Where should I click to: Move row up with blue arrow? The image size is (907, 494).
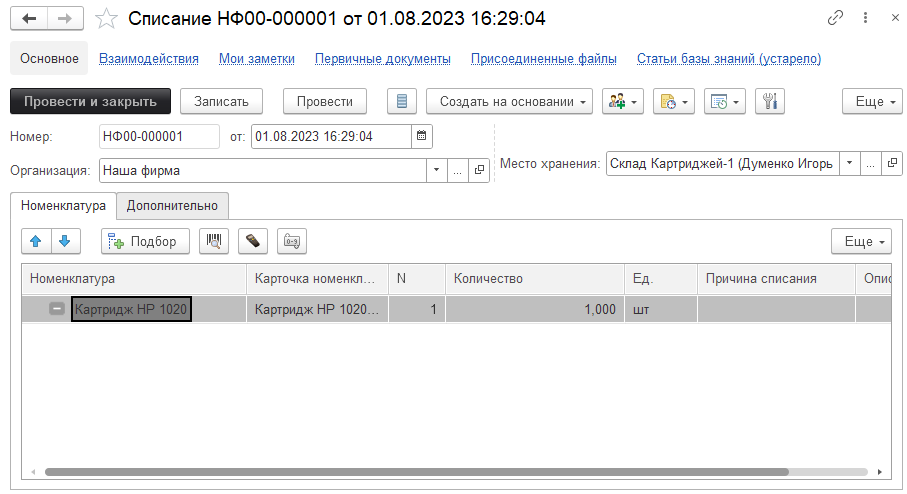(x=36, y=241)
